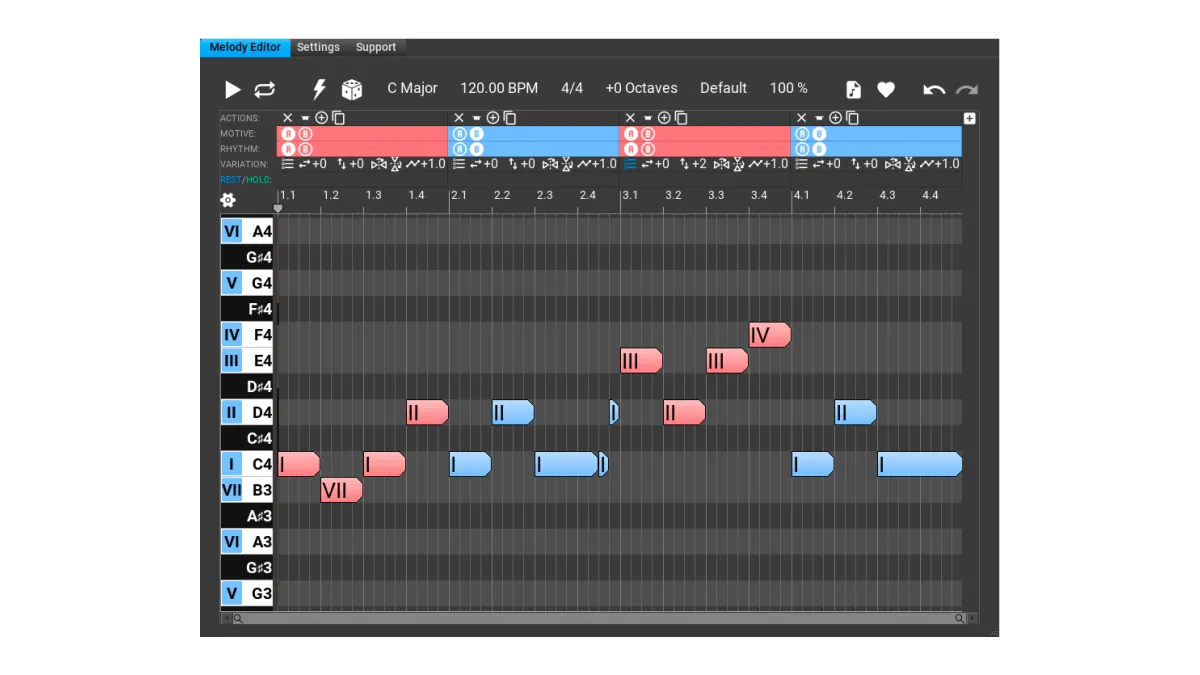Click the horizontal scrollbar below the grid
Viewport: 1200px width, 675px height.
pos(598,619)
